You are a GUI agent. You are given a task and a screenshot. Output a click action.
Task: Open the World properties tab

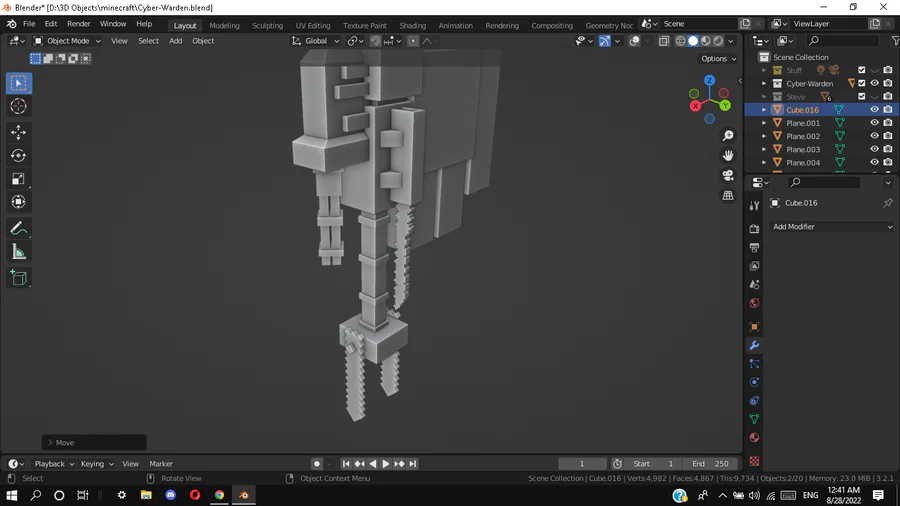click(754, 303)
